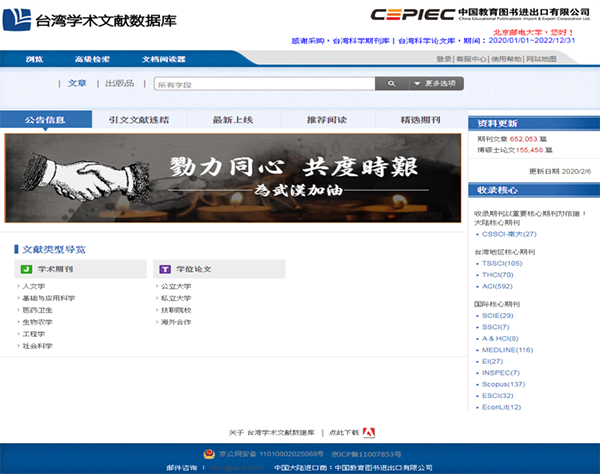The image size is (600, 474).
Task: Open the 高级检索 menu
Action: tap(92, 59)
